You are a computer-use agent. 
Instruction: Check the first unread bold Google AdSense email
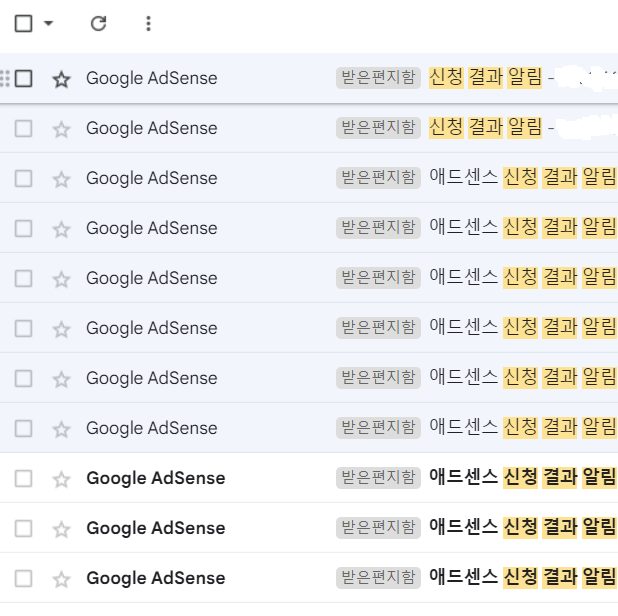pyautogui.click(x=23, y=478)
